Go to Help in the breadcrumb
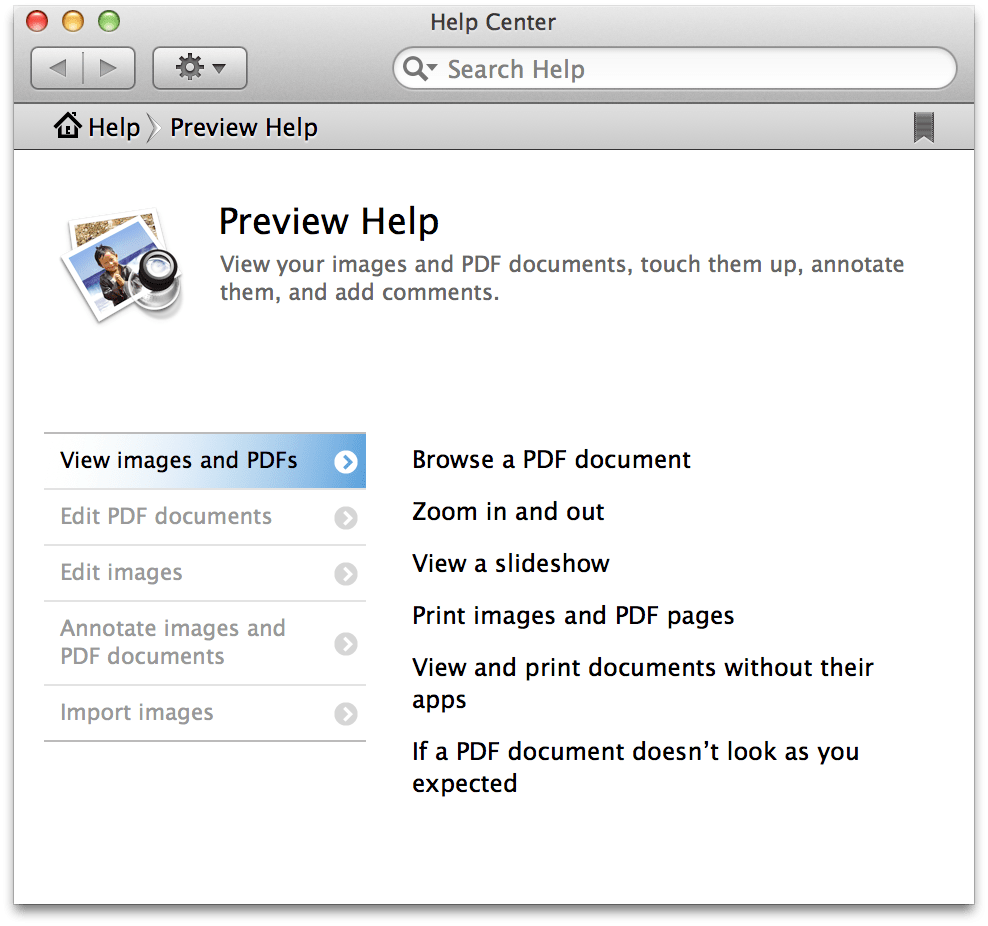The height and width of the screenshot is (926, 988). pyautogui.click(x=114, y=127)
